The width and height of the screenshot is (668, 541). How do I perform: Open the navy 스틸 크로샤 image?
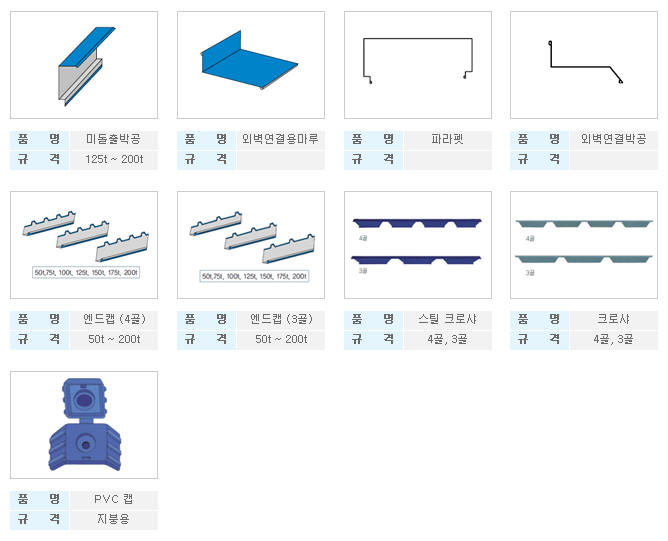[x=418, y=245]
